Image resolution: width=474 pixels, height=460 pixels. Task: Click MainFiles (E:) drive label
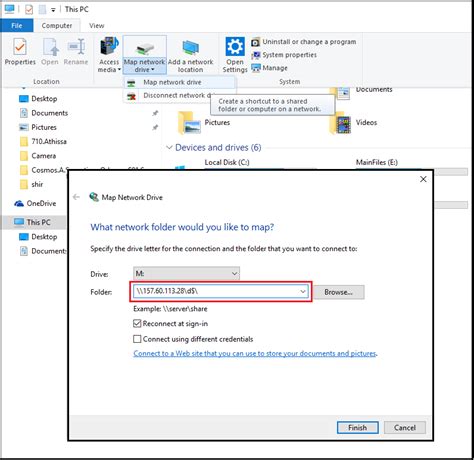click(x=377, y=162)
